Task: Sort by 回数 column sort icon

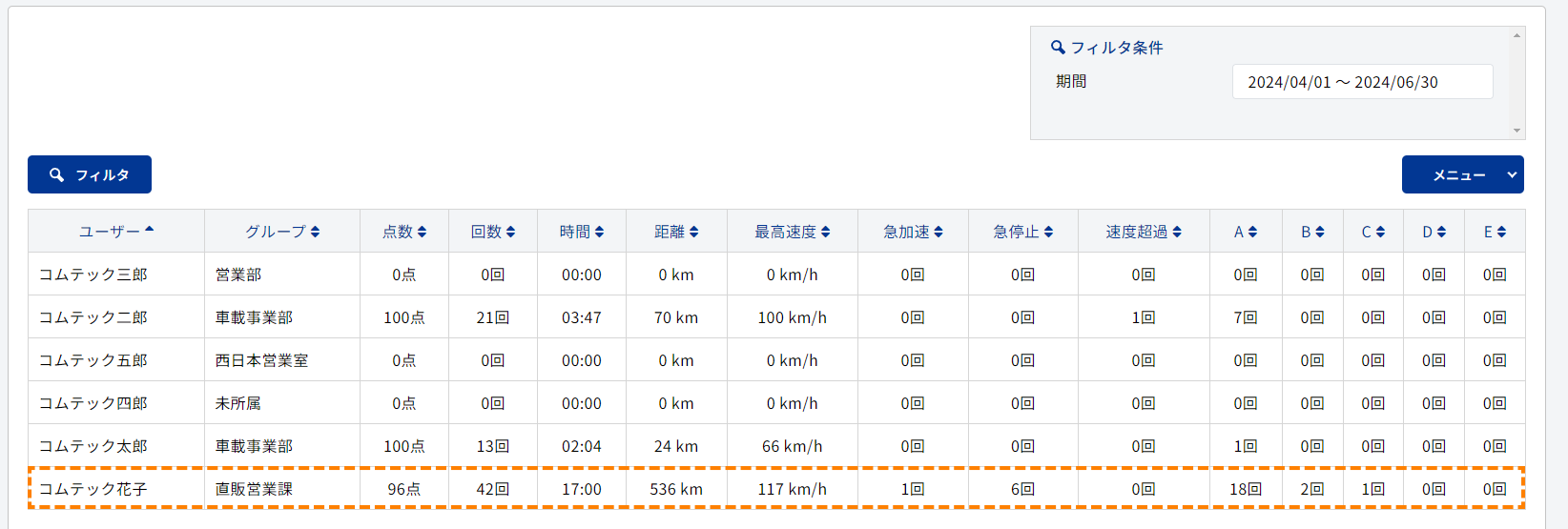Action: point(510,232)
